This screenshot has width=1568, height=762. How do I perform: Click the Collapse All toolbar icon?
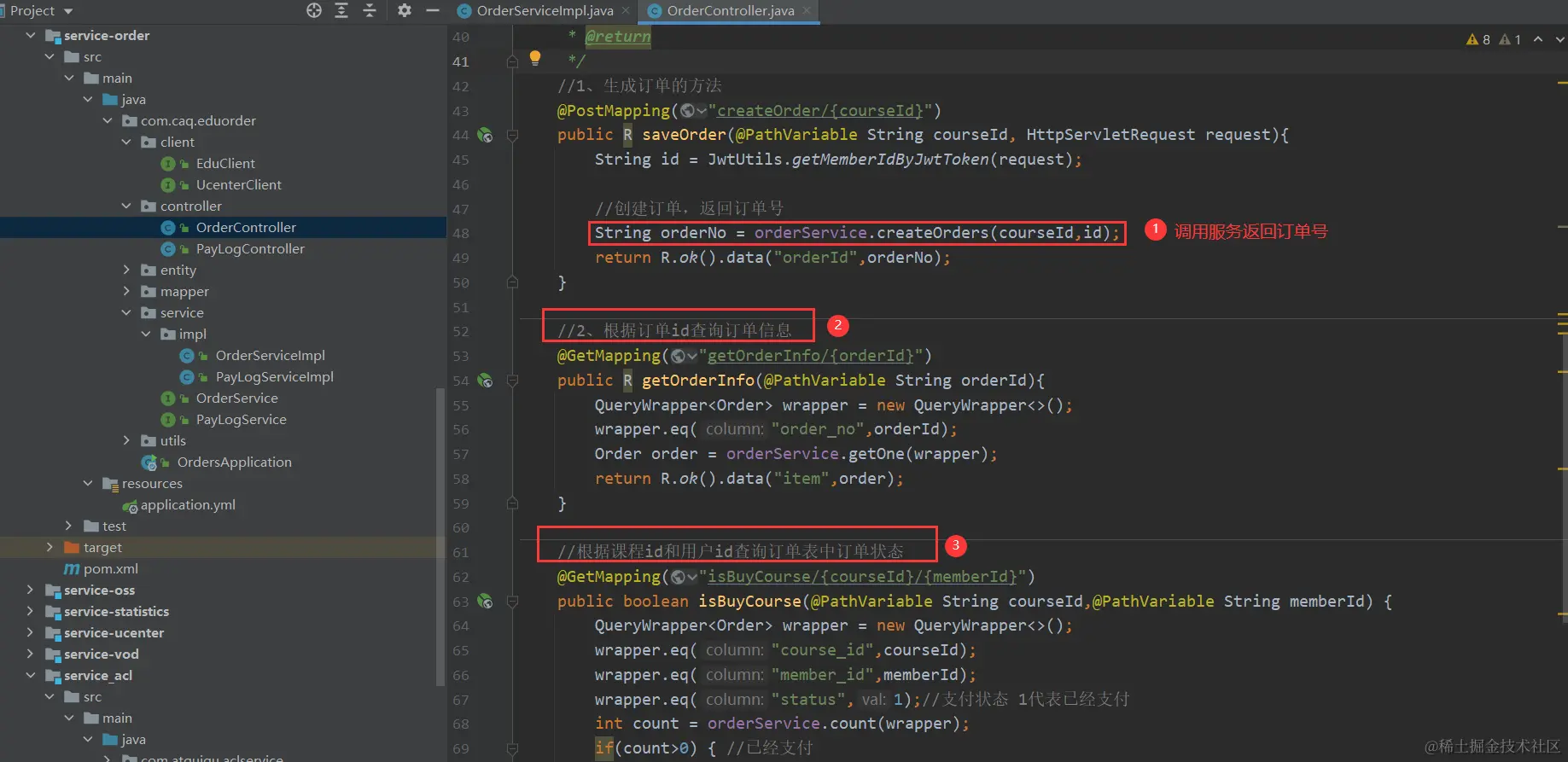[370, 10]
